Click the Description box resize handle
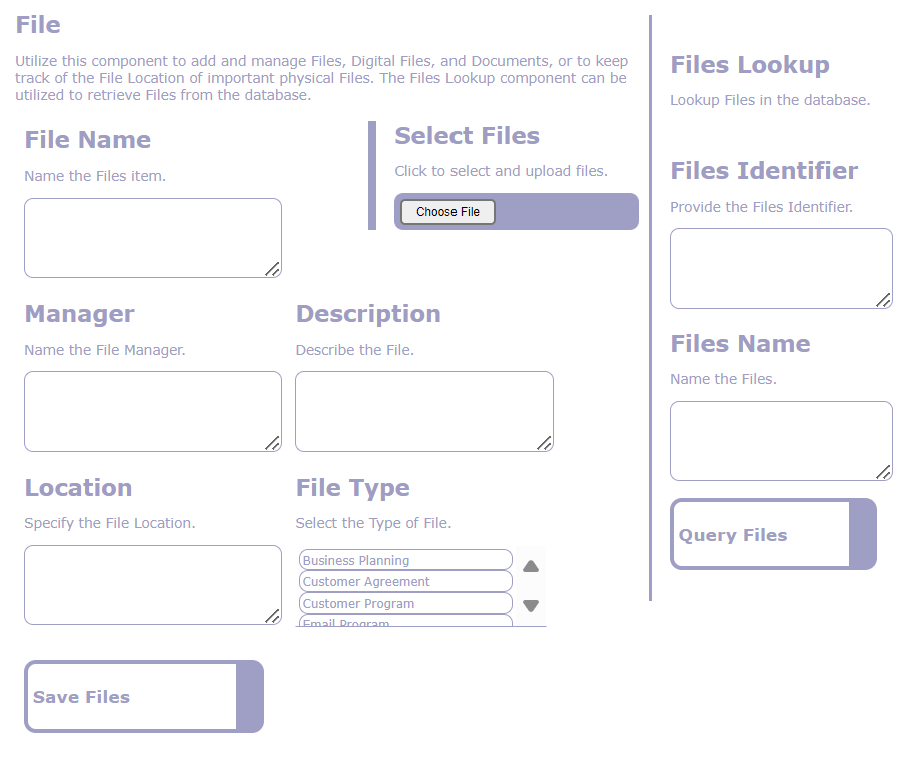 coord(544,442)
